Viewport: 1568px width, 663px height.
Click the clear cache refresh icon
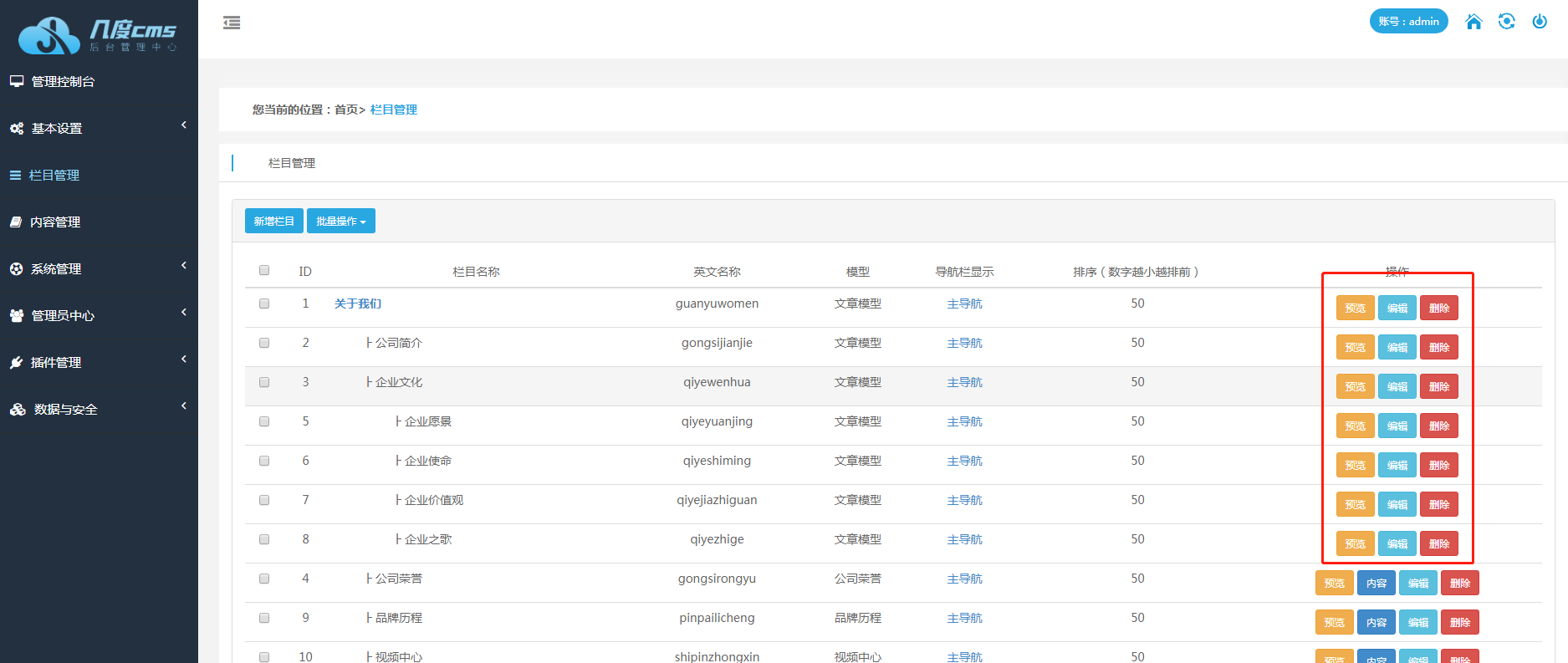pyautogui.click(x=1506, y=21)
